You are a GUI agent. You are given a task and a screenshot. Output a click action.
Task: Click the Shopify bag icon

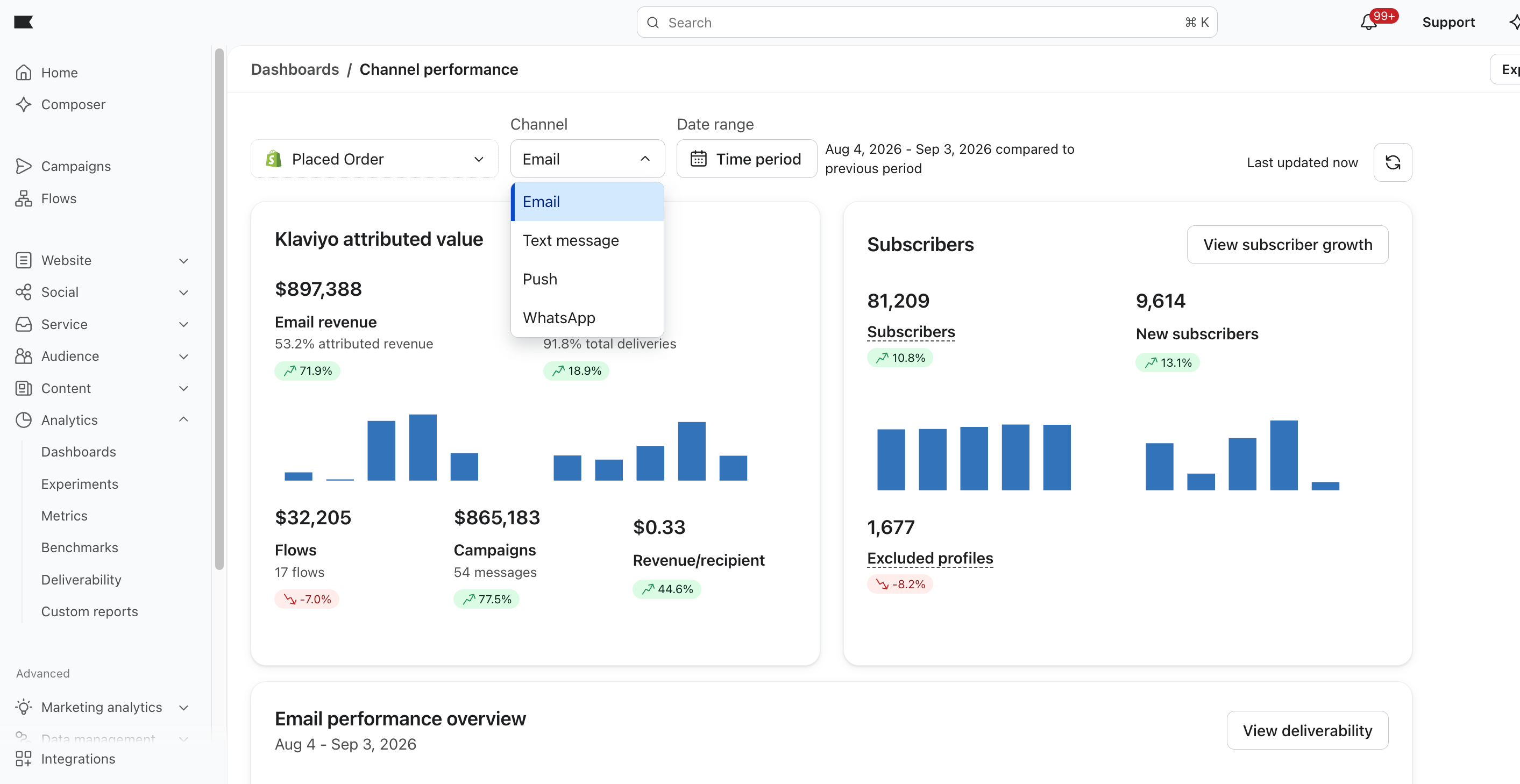click(273, 159)
